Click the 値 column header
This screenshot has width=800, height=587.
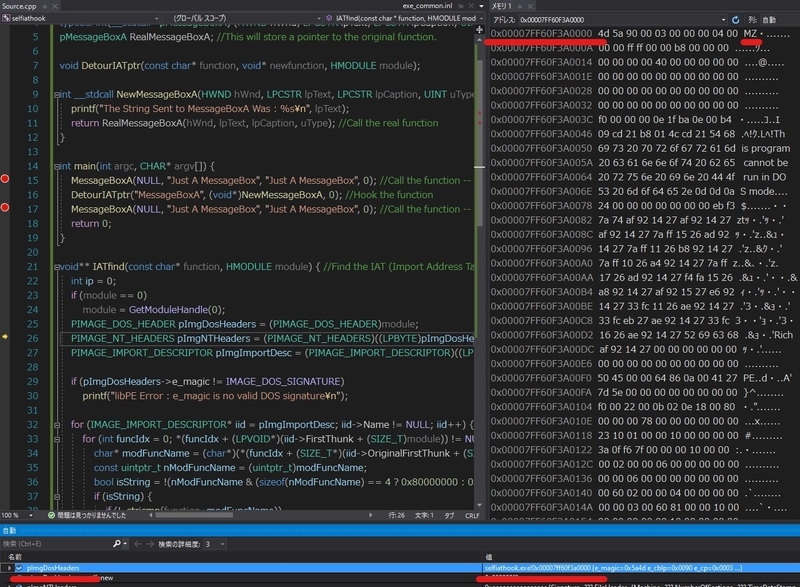pos(488,557)
